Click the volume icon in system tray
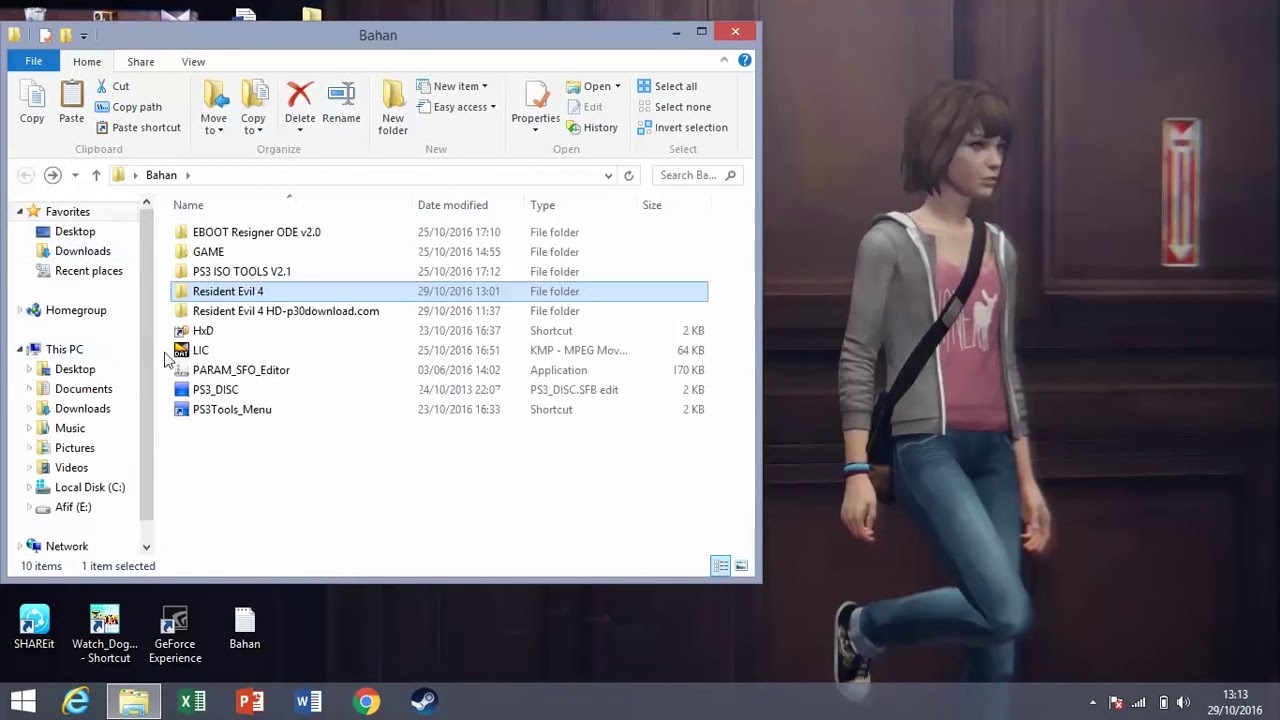Image resolution: width=1280 pixels, height=720 pixels. (1184, 702)
